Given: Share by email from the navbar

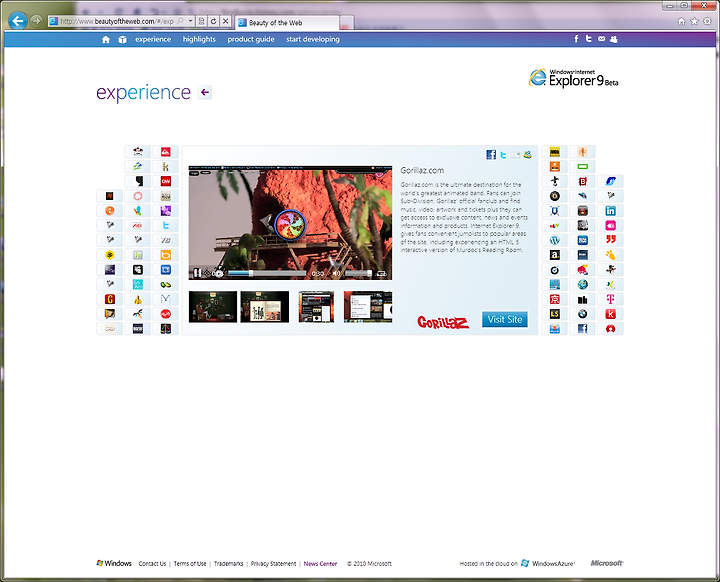Looking at the screenshot, I should pos(601,39).
